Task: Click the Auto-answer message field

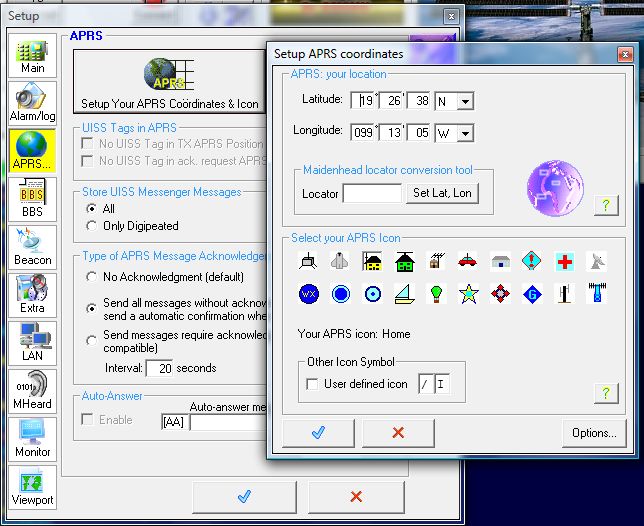Action: 228,422
